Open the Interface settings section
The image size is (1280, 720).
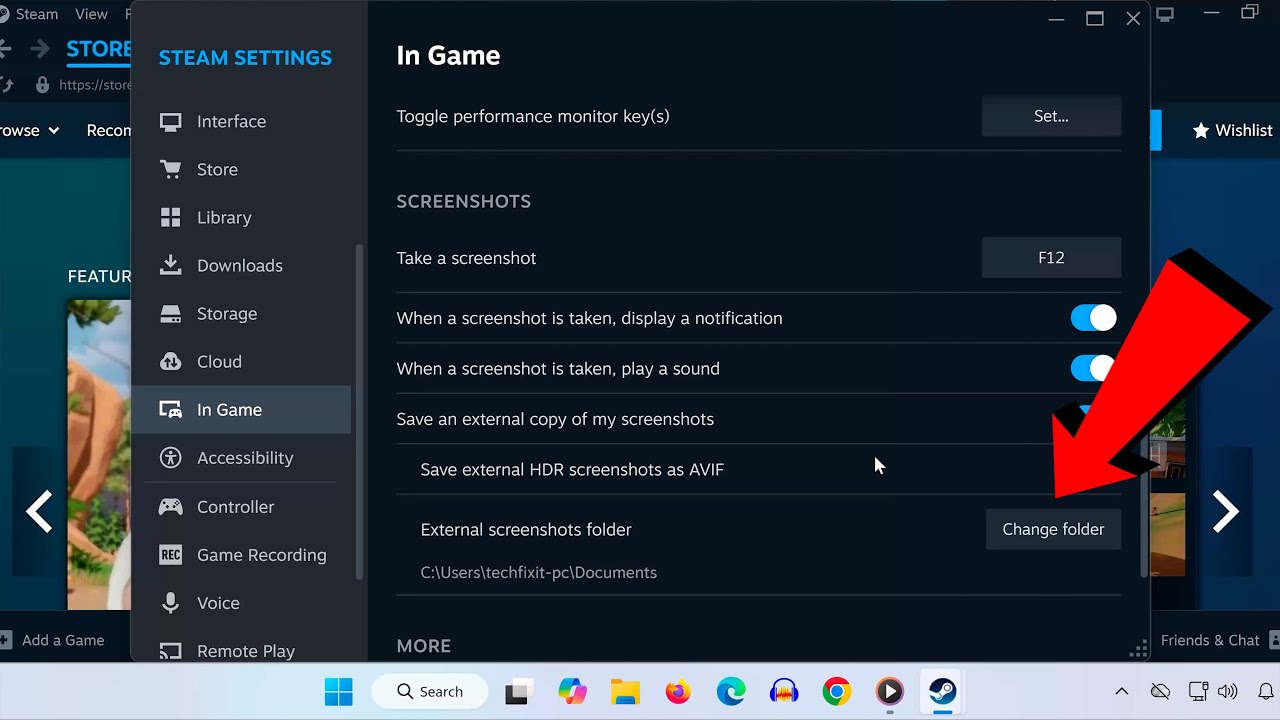(x=241, y=121)
